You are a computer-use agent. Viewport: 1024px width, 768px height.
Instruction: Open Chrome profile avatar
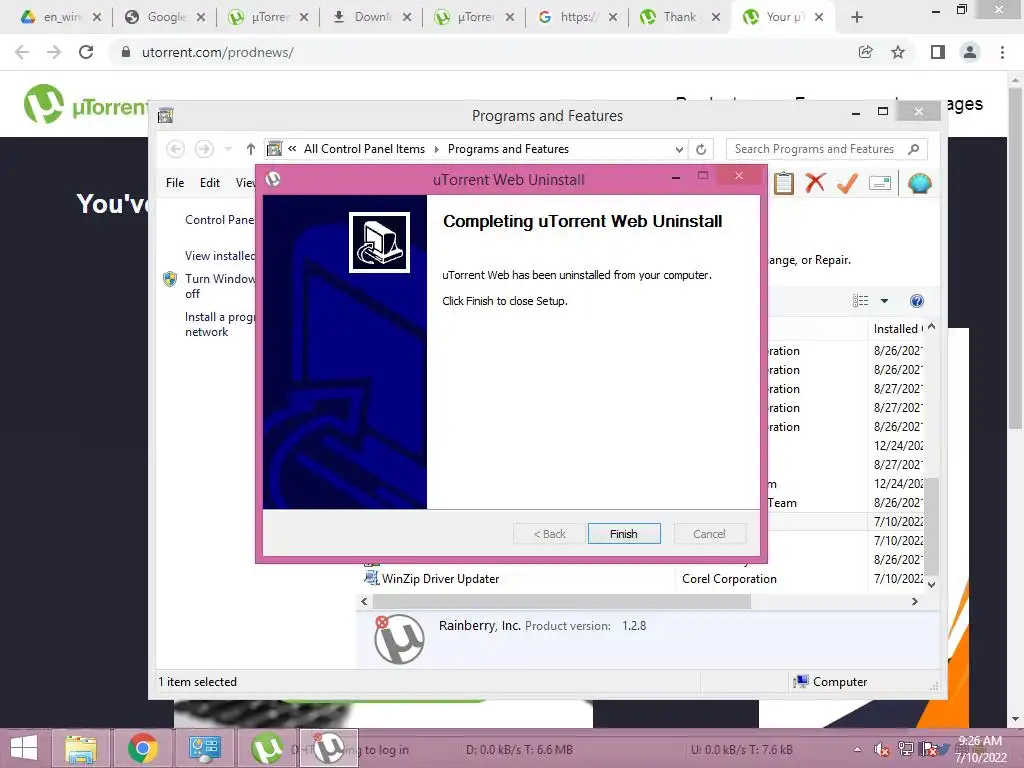[x=970, y=52]
